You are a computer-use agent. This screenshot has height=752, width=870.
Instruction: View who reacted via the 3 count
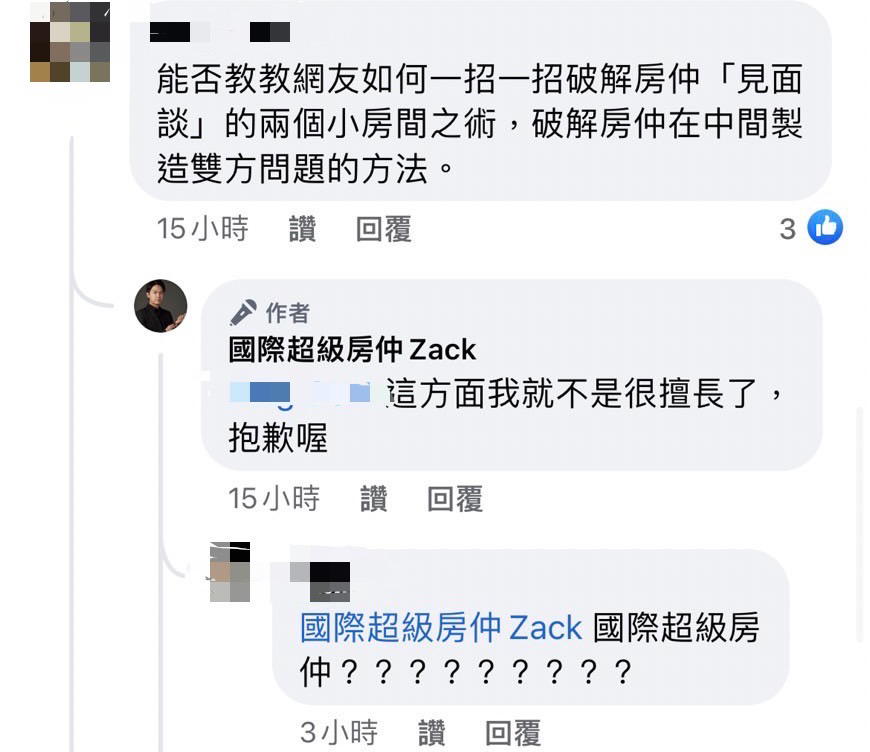[787, 229]
